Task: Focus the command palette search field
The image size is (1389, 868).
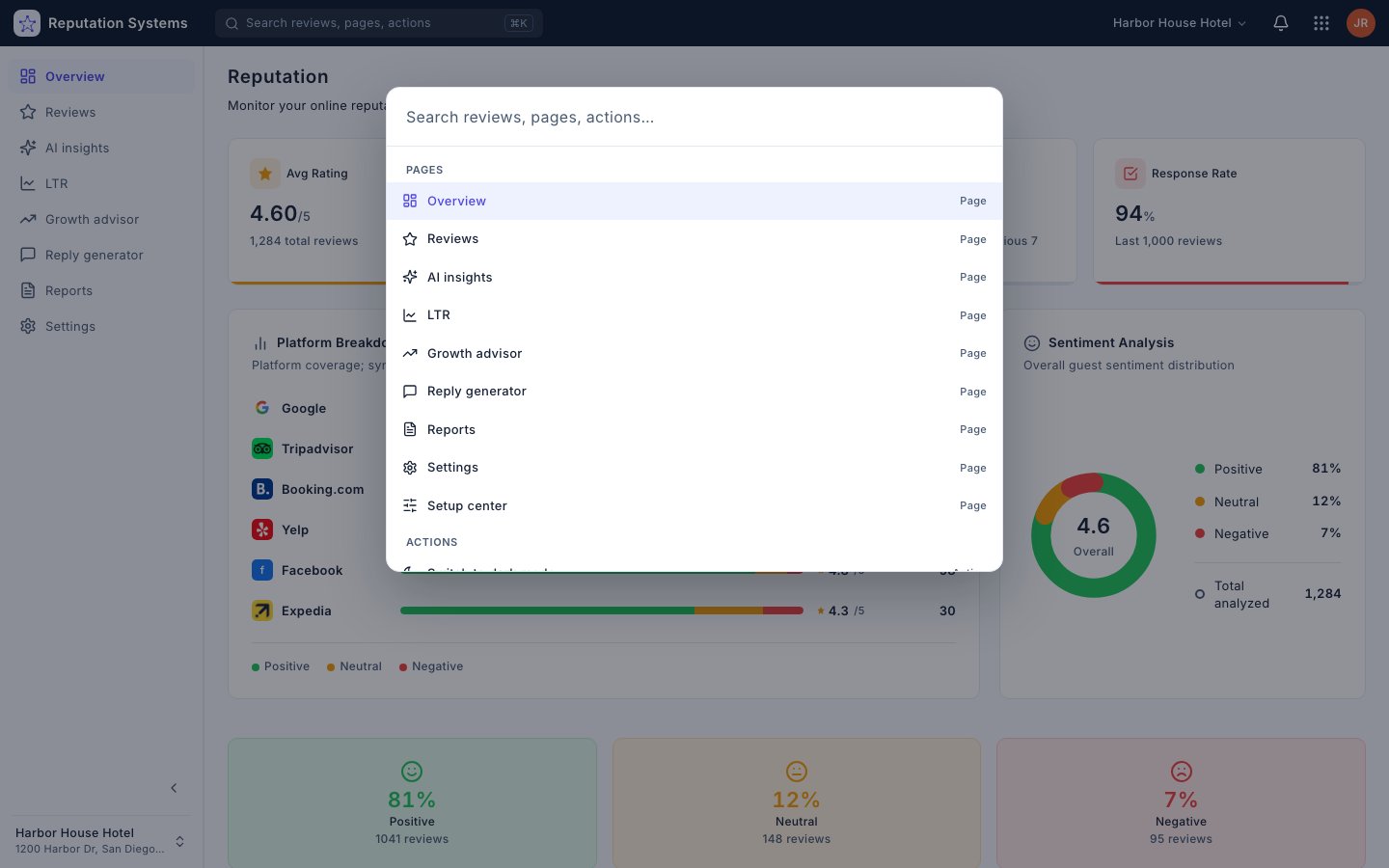Action: click(694, 117)
